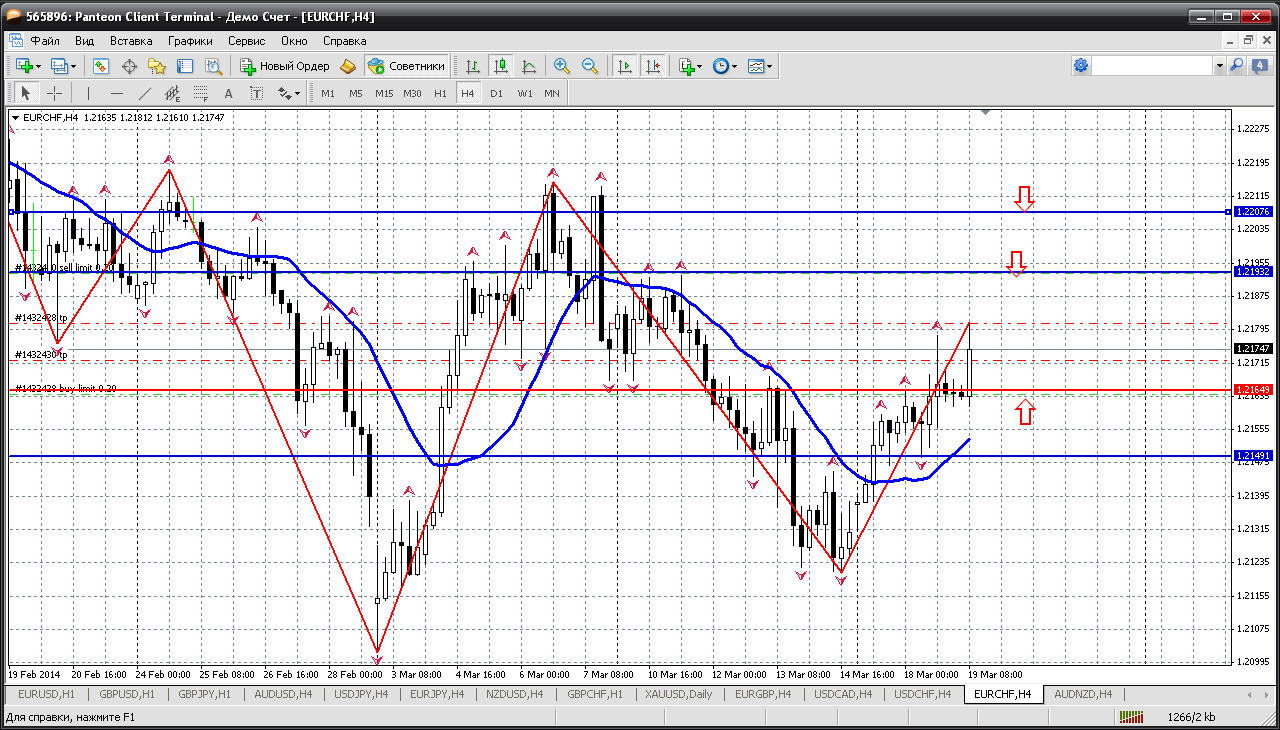Expand the arrows tool dropdown
The width and height of the screenshot is (1280, 730).
pyautogui.click(x=297, y=94)
